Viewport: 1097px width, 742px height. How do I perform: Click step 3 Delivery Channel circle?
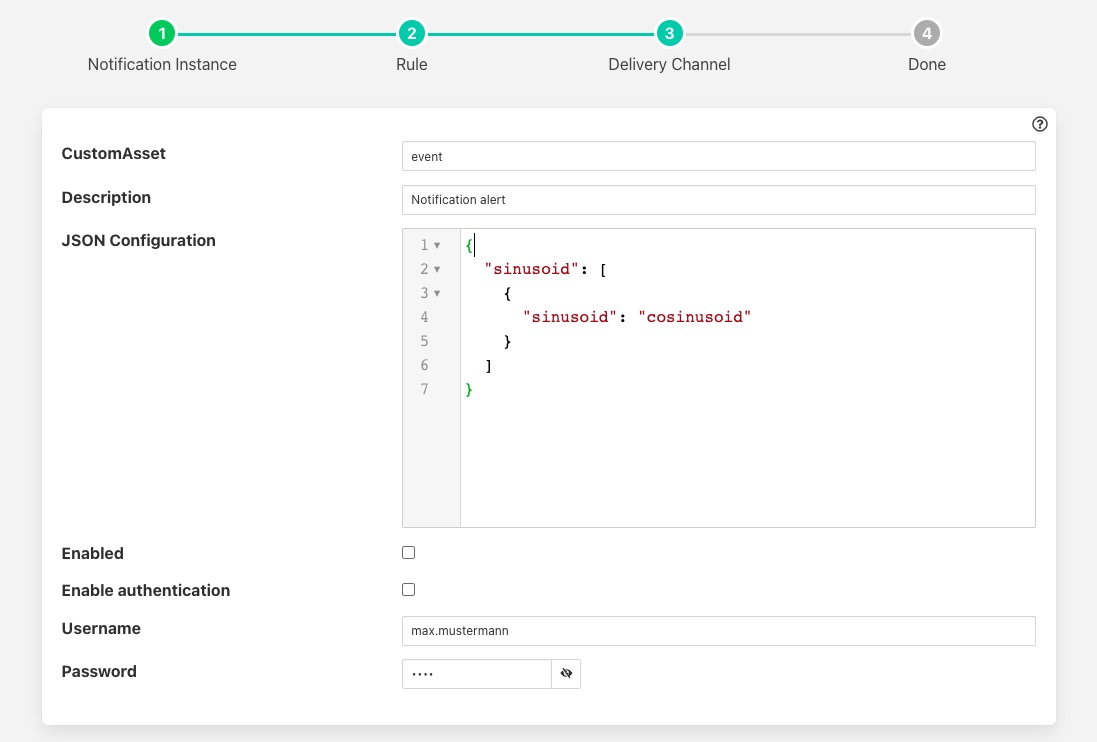[669, 34]
